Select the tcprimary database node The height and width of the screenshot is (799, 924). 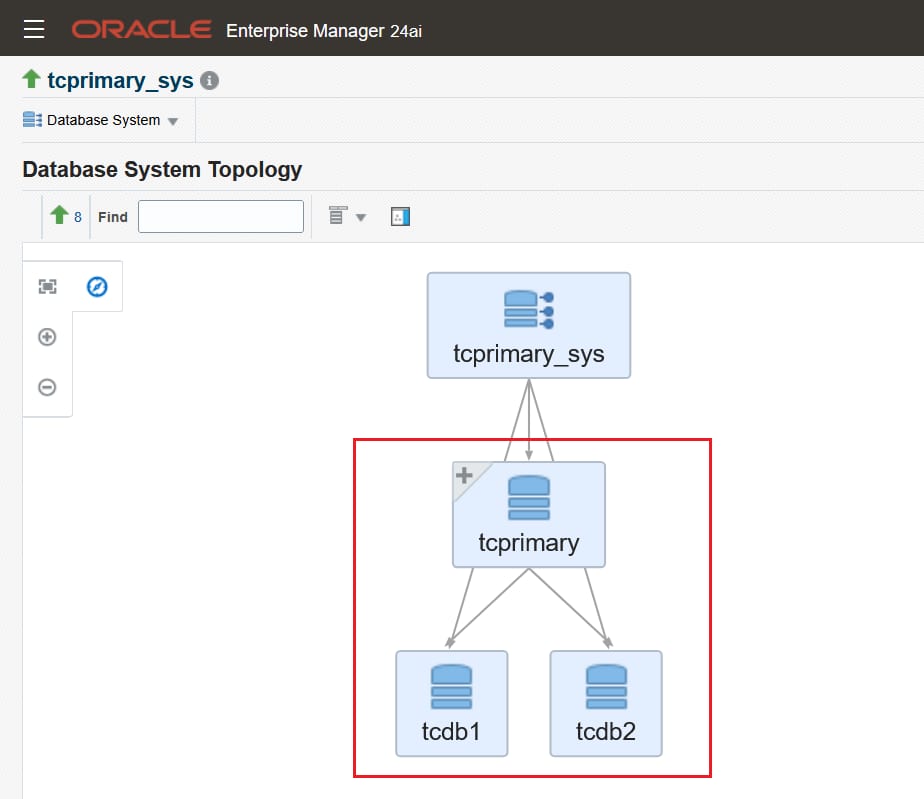pos(529,515)
